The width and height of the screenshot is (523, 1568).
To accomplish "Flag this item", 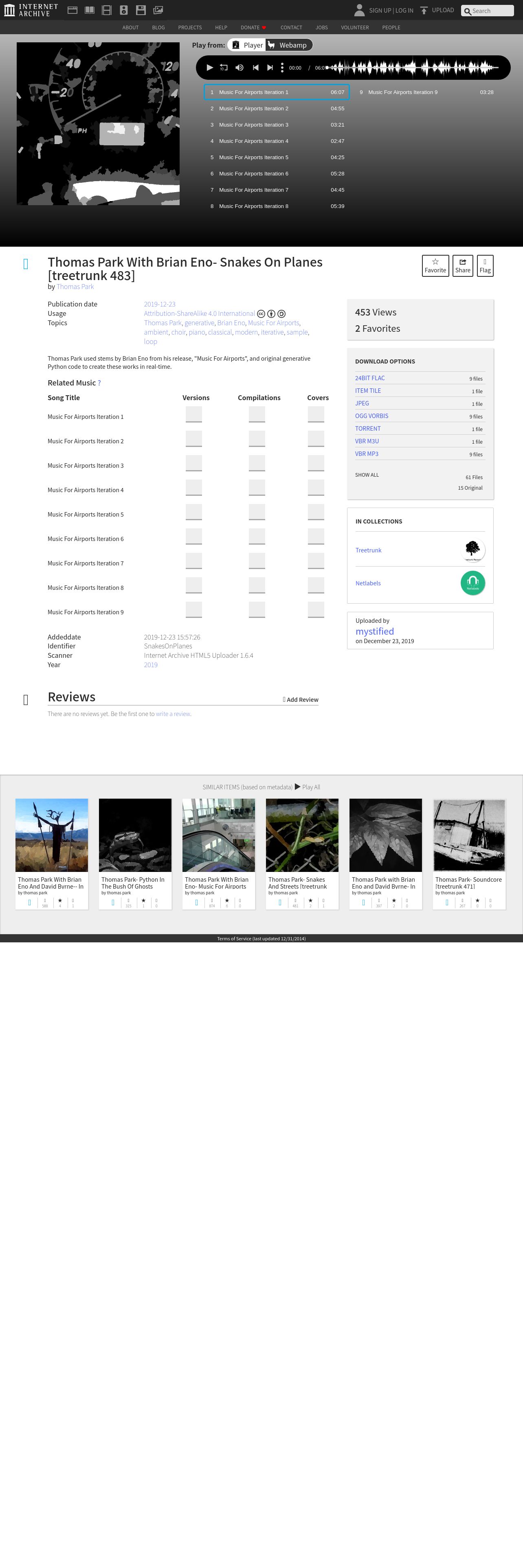I will 485,265.
